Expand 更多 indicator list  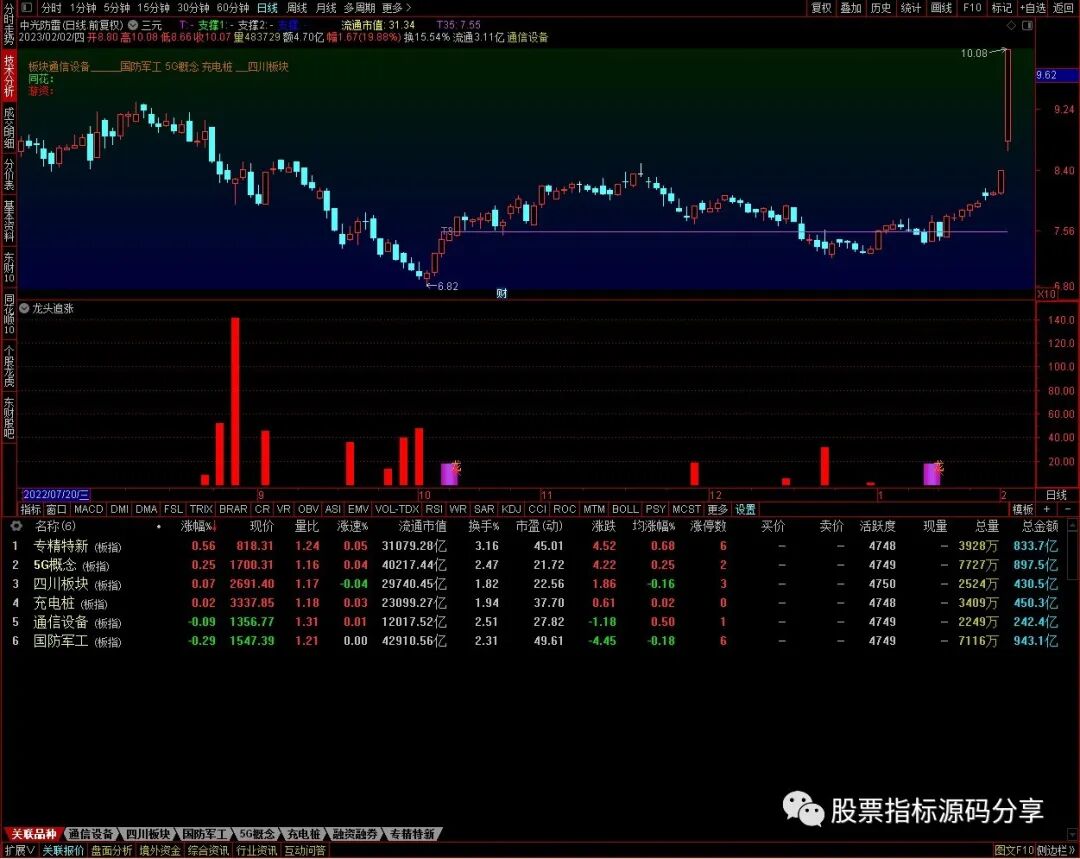tap(717, 509)
